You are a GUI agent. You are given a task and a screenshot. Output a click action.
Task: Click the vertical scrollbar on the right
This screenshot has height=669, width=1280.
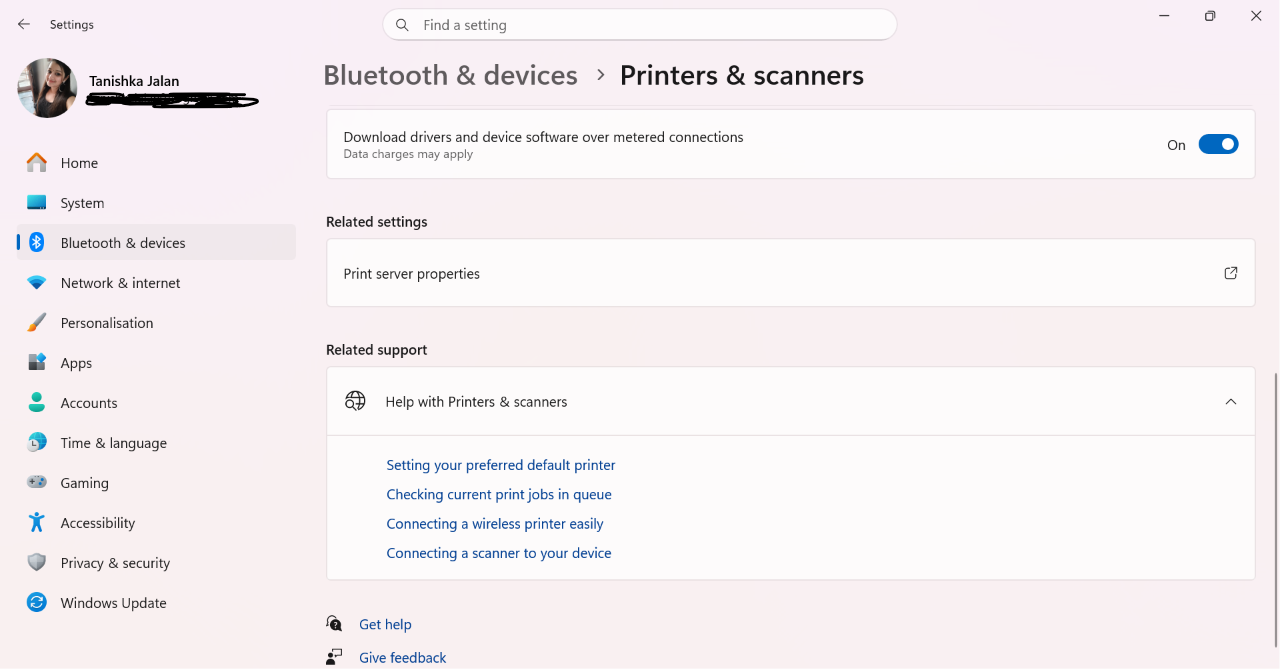click(x=1274, y=510)
